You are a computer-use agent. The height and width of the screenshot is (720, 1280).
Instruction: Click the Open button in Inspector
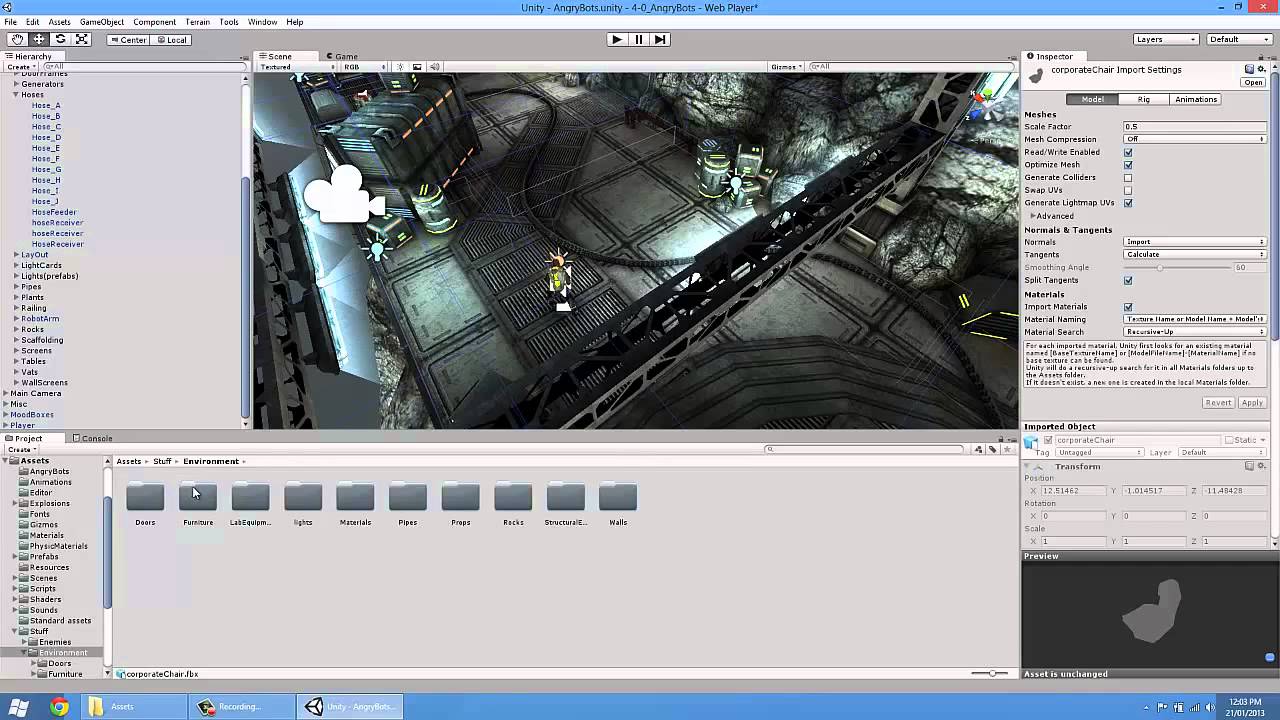click(1254, 82)
